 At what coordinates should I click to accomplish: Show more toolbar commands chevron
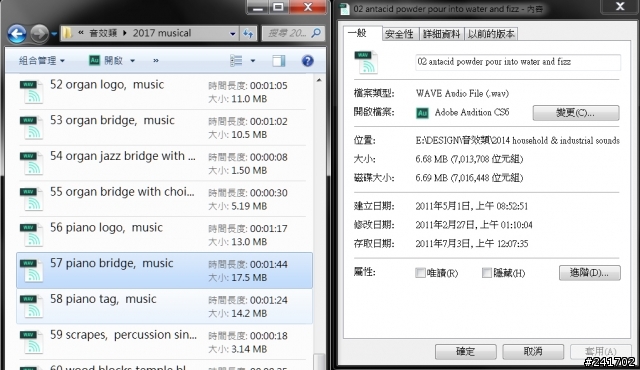click(156, 61)
